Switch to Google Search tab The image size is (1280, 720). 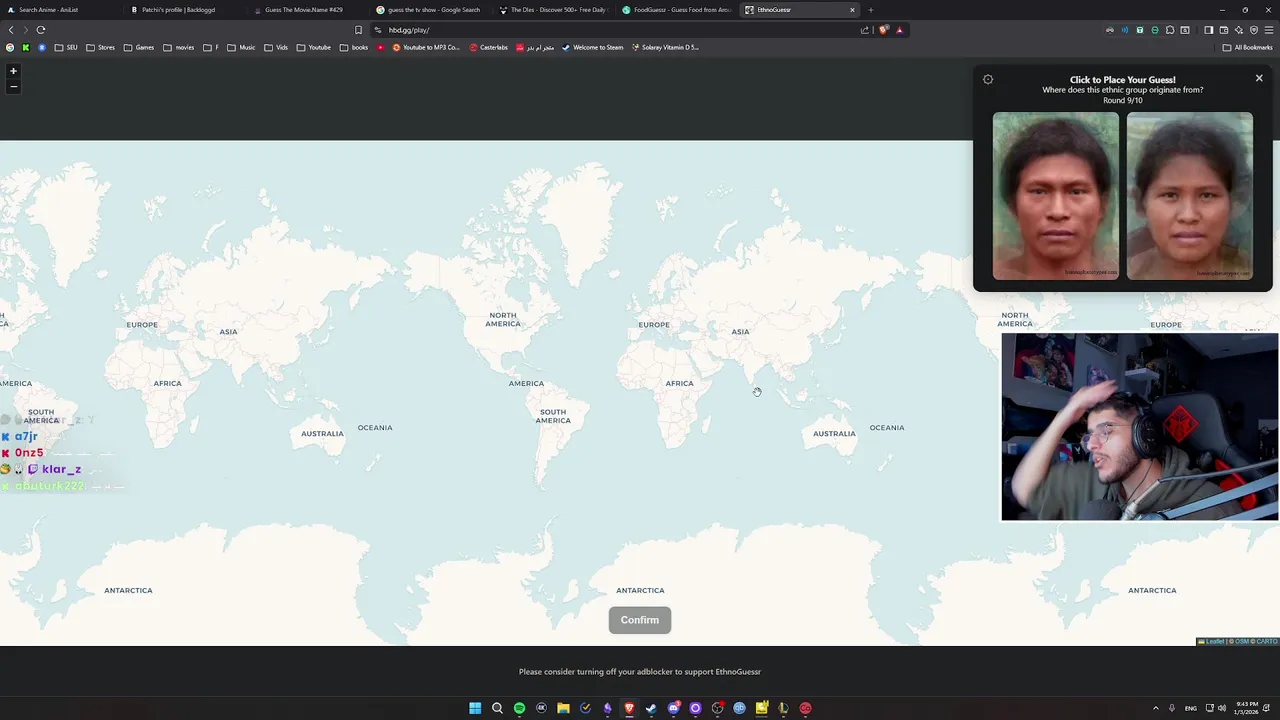click(x=429, y=10)
